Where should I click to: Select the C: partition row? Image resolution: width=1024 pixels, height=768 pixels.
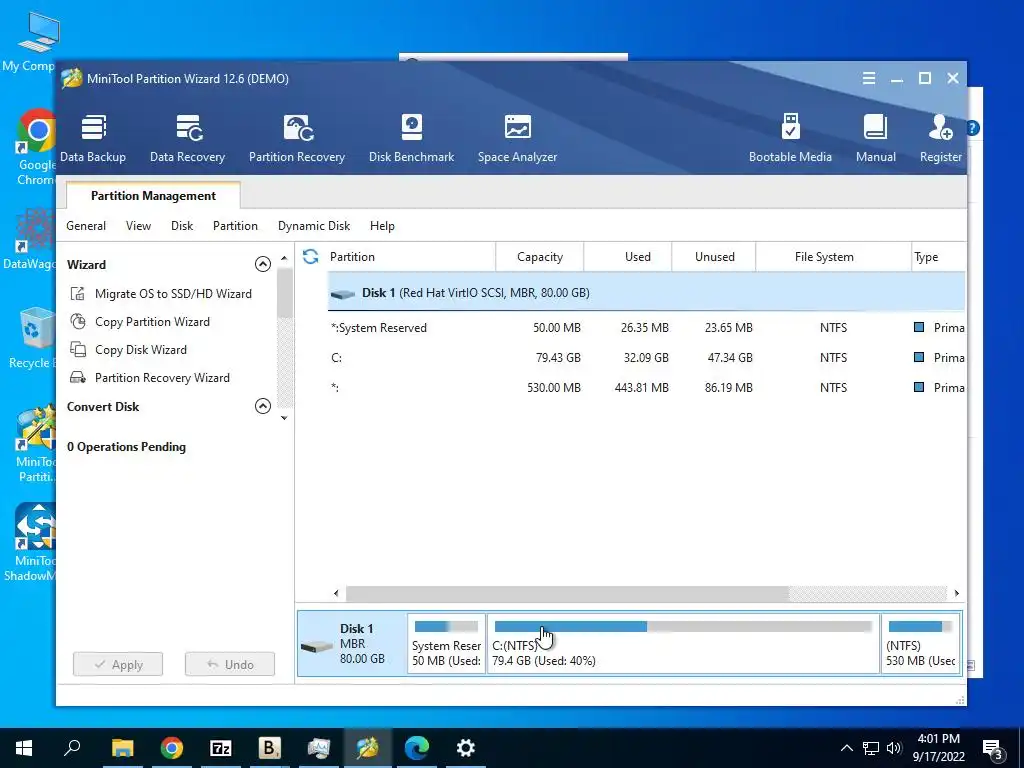tap(646, 358)
